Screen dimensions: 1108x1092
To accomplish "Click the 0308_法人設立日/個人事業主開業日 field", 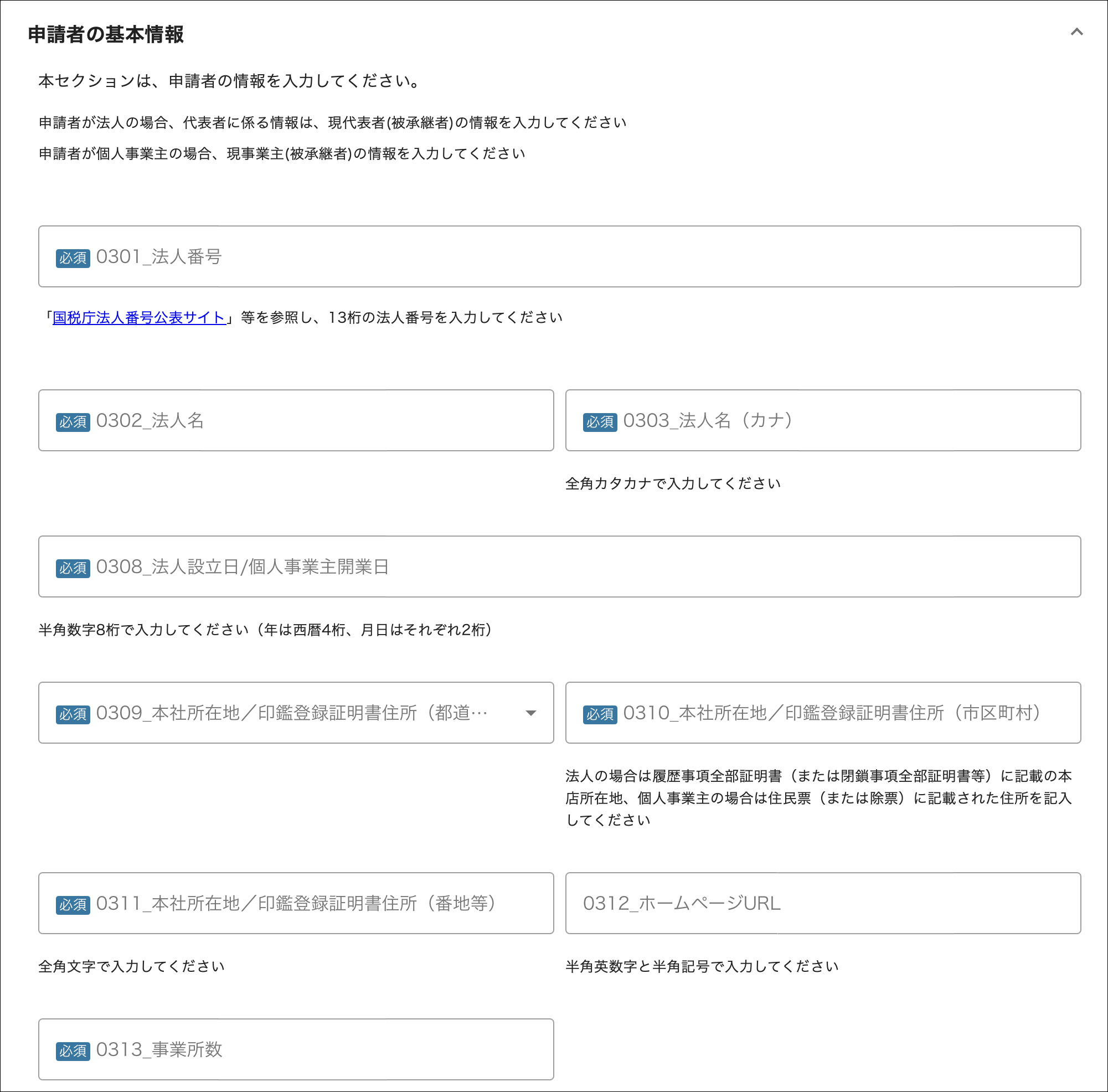I will [x=559, y=566].
